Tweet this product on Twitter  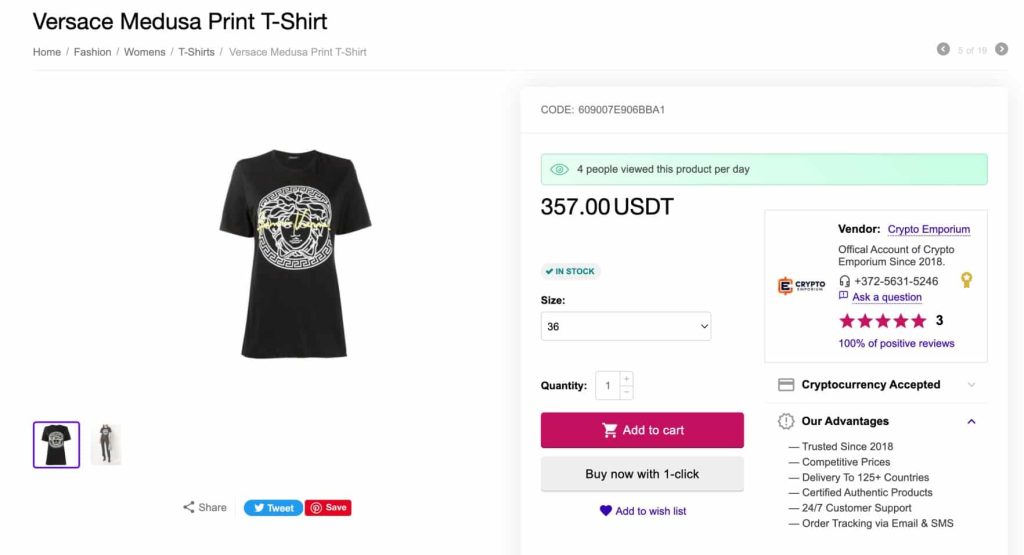pyautogui.click(x=273, y=508)
